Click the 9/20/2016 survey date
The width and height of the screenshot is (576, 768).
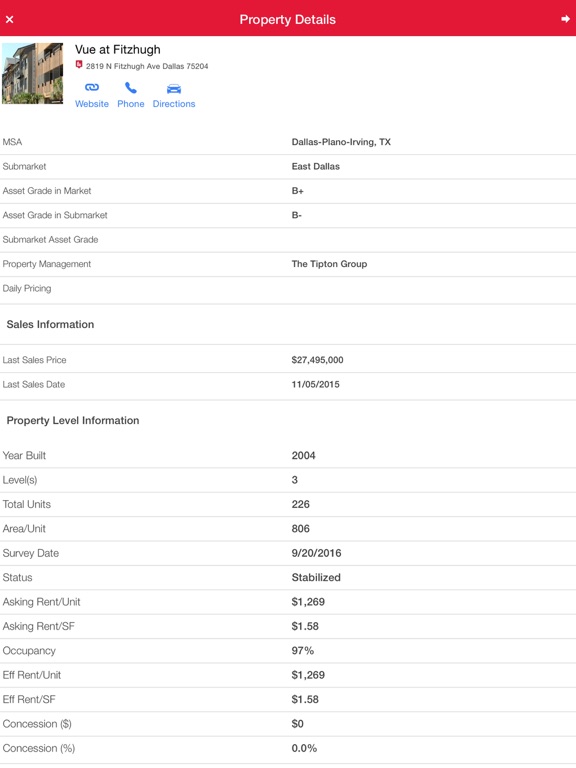pos(316,553)
